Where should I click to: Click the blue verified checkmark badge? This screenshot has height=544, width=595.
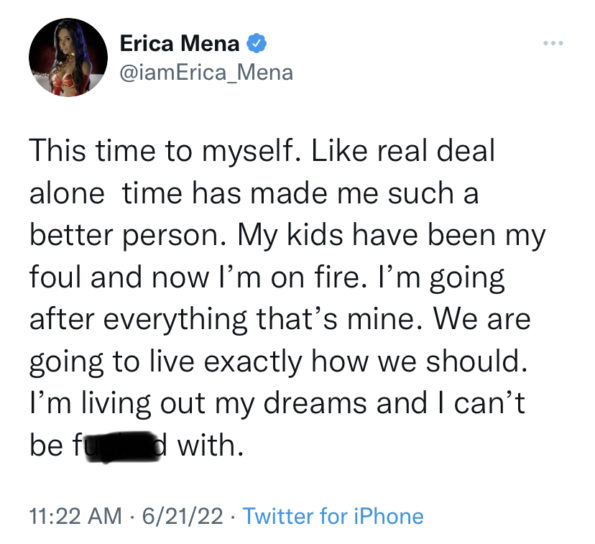pyautogui.click(x=257, y=43)
